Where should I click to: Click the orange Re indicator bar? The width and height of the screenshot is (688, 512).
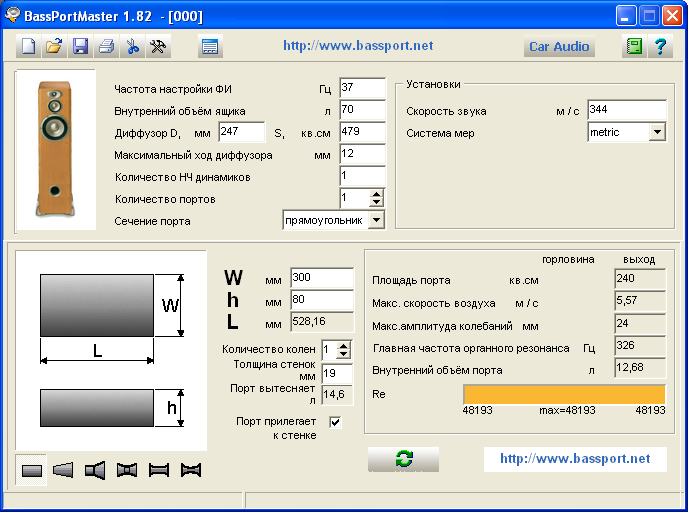pyautogui.click(x=564, y=394)
